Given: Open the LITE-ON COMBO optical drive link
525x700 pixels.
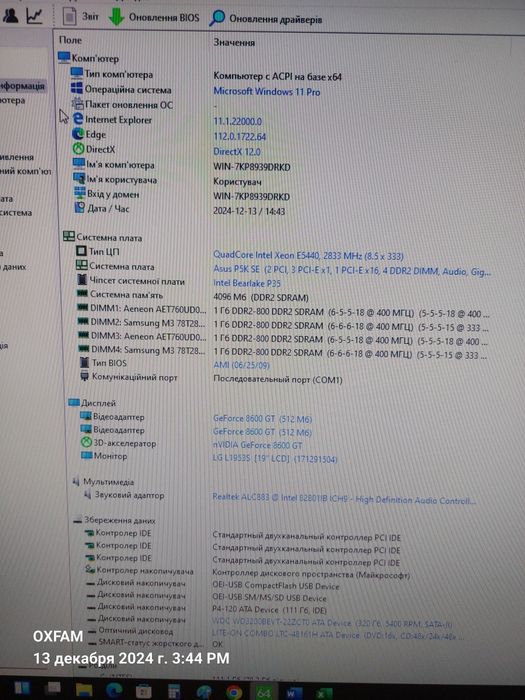Looking at the screenshot, I should point(338,635).
